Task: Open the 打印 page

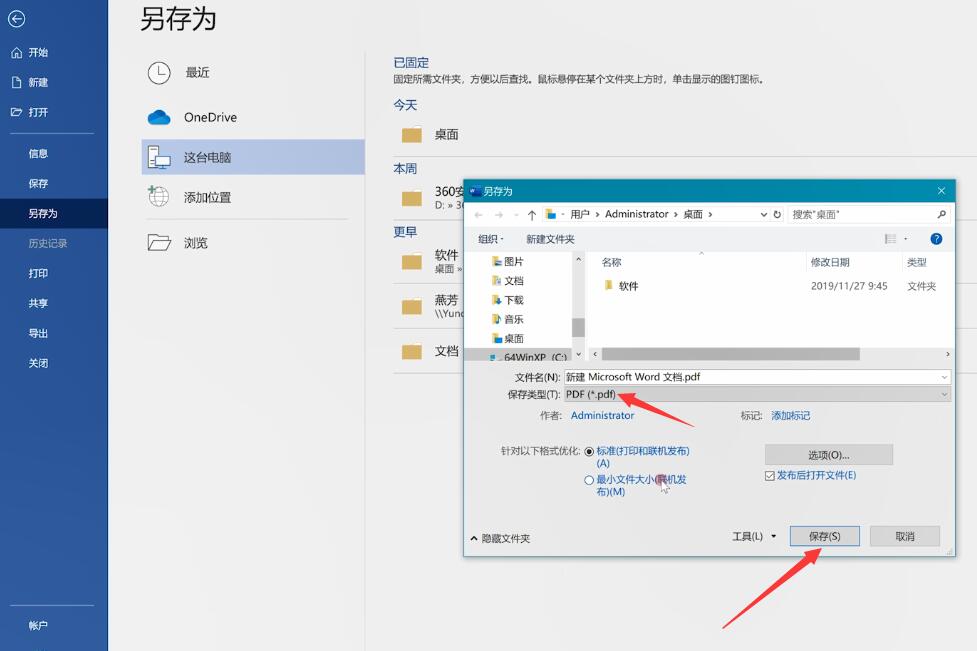Action: (38, 273)
